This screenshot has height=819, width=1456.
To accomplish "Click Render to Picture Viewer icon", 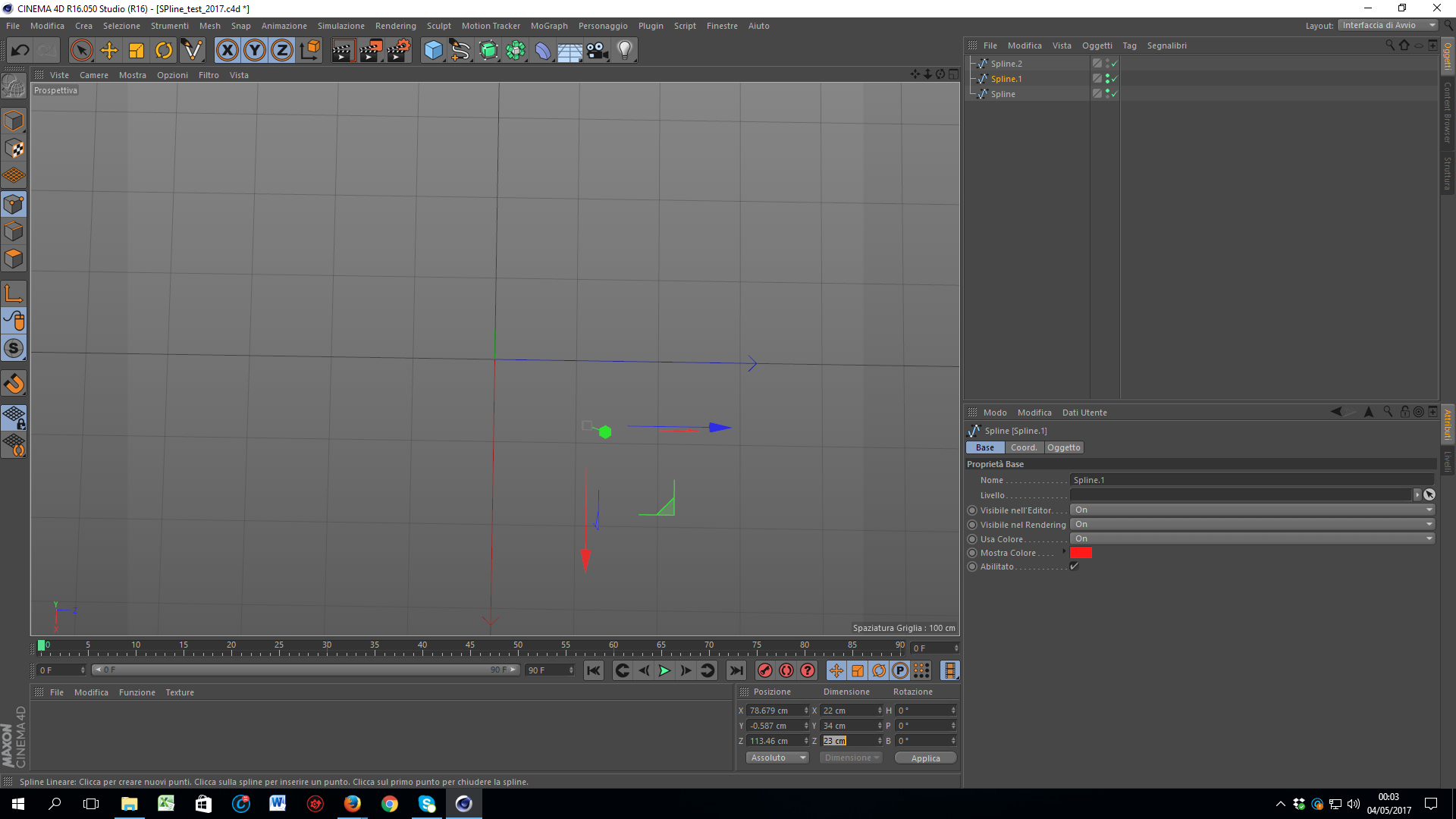I will click(x=370, y=51).
